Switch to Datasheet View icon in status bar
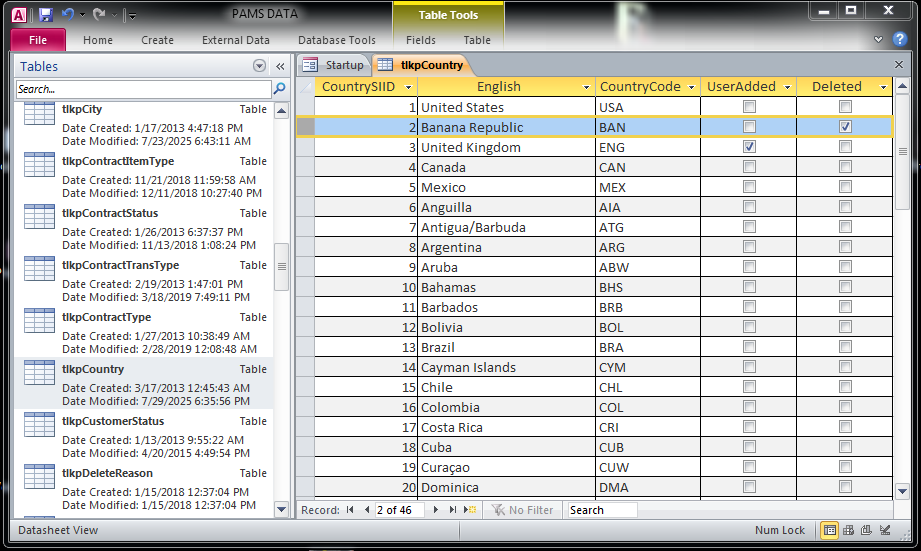Image resolution: width=921 pixels, height=551 pixels. coord(829,530)
